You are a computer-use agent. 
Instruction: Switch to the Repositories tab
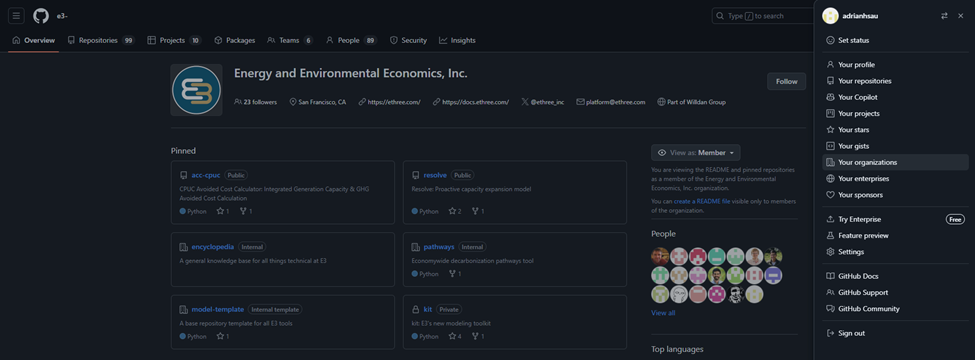pyautogui.click(x=101, y=40)
